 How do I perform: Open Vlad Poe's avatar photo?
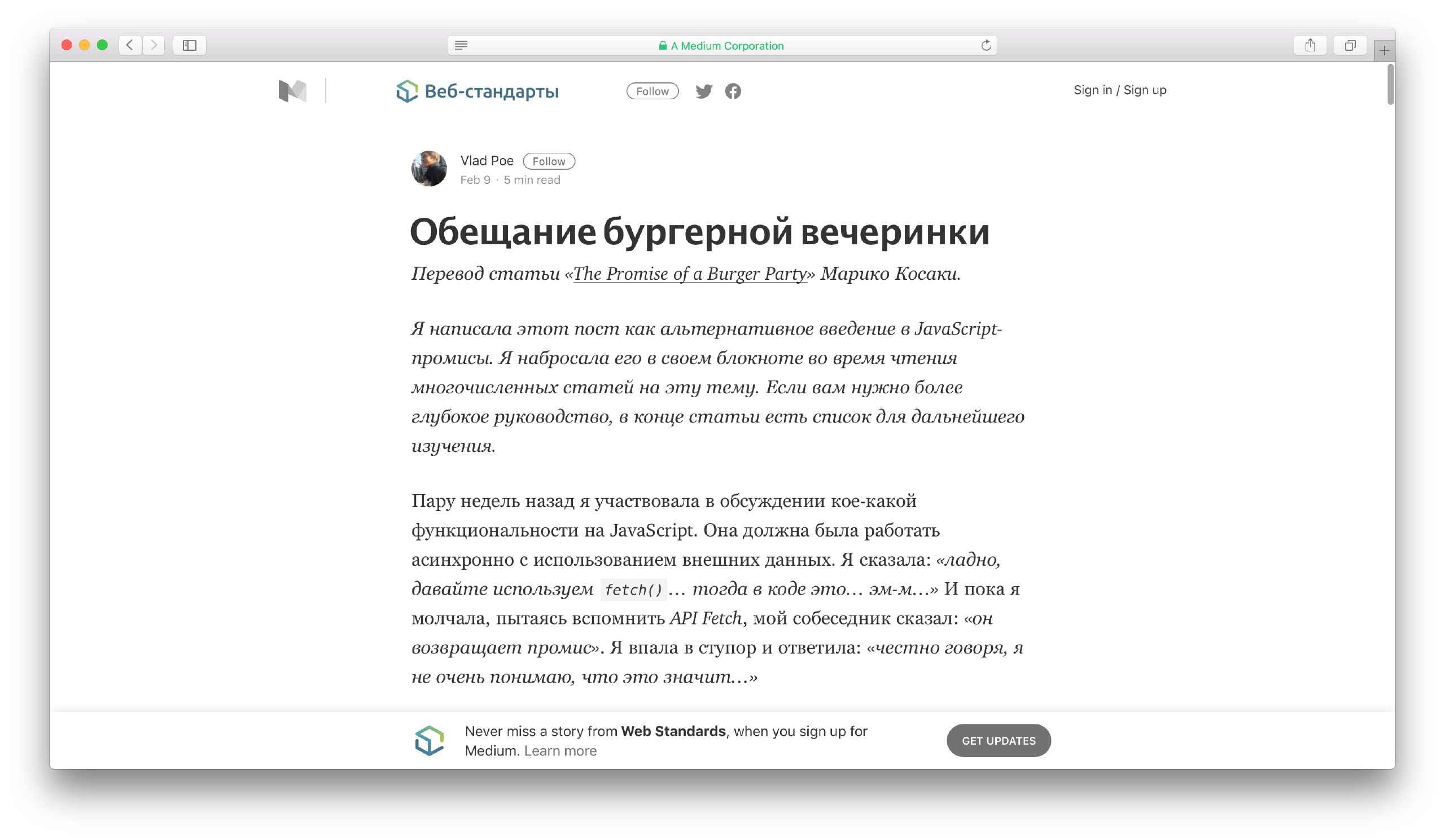[x=429, y=169]
